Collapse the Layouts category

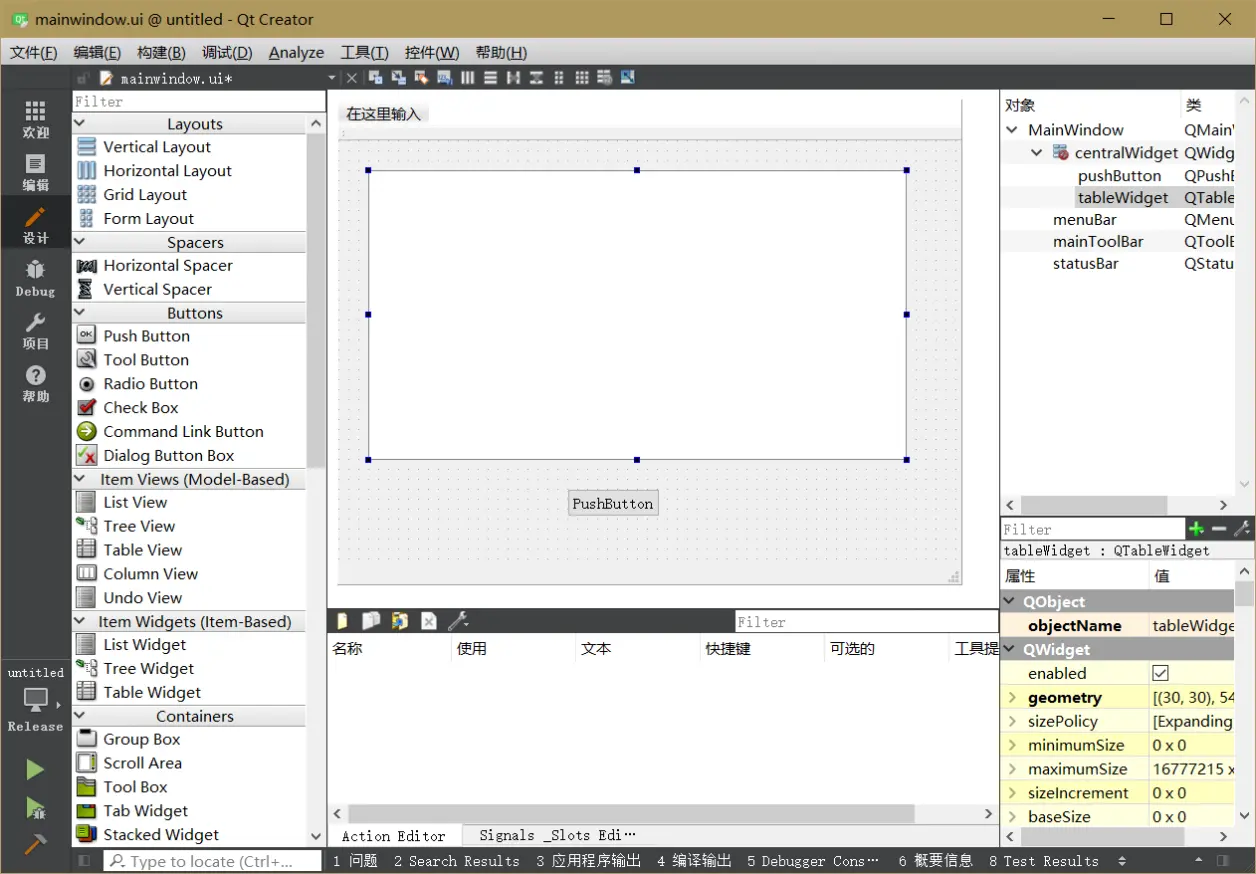pos(80,124)
